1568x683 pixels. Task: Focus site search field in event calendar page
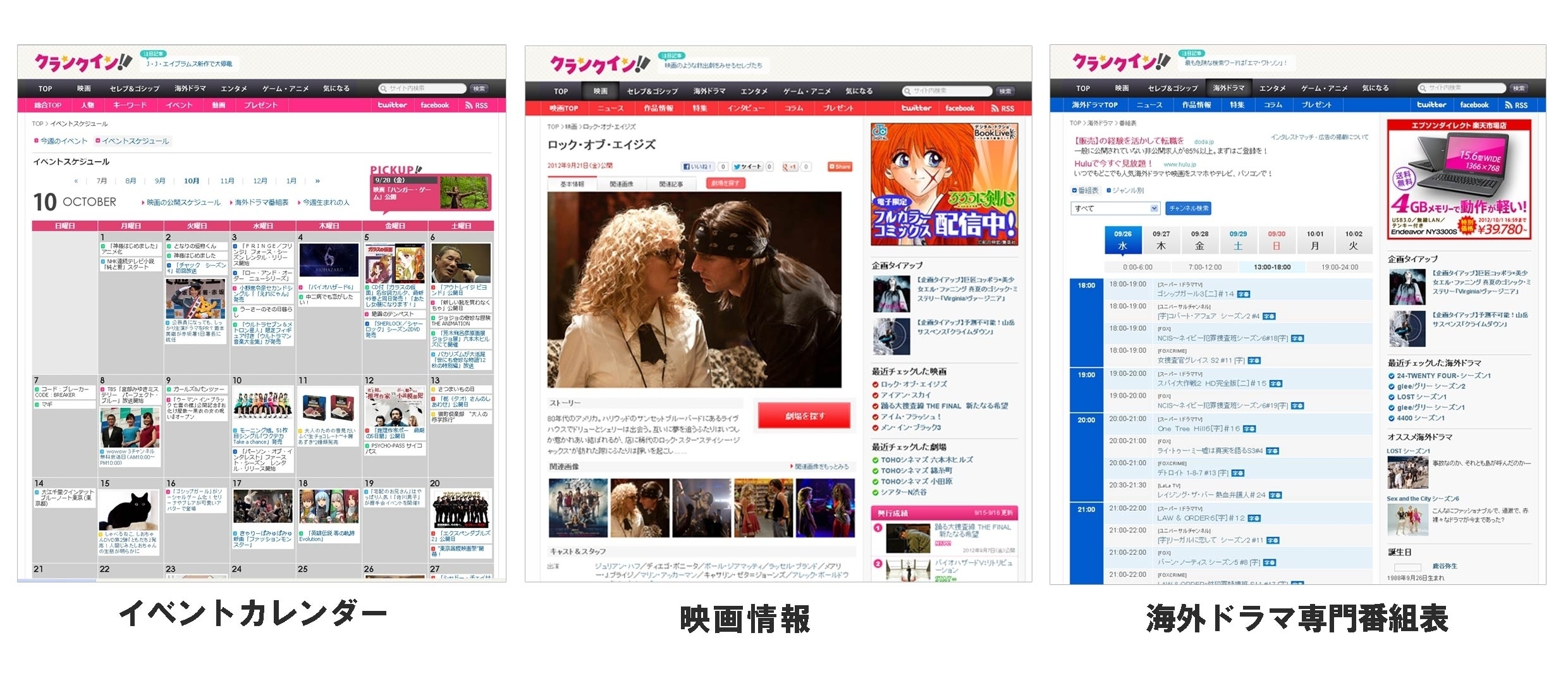pyautogui.click(x=422, y=89)
